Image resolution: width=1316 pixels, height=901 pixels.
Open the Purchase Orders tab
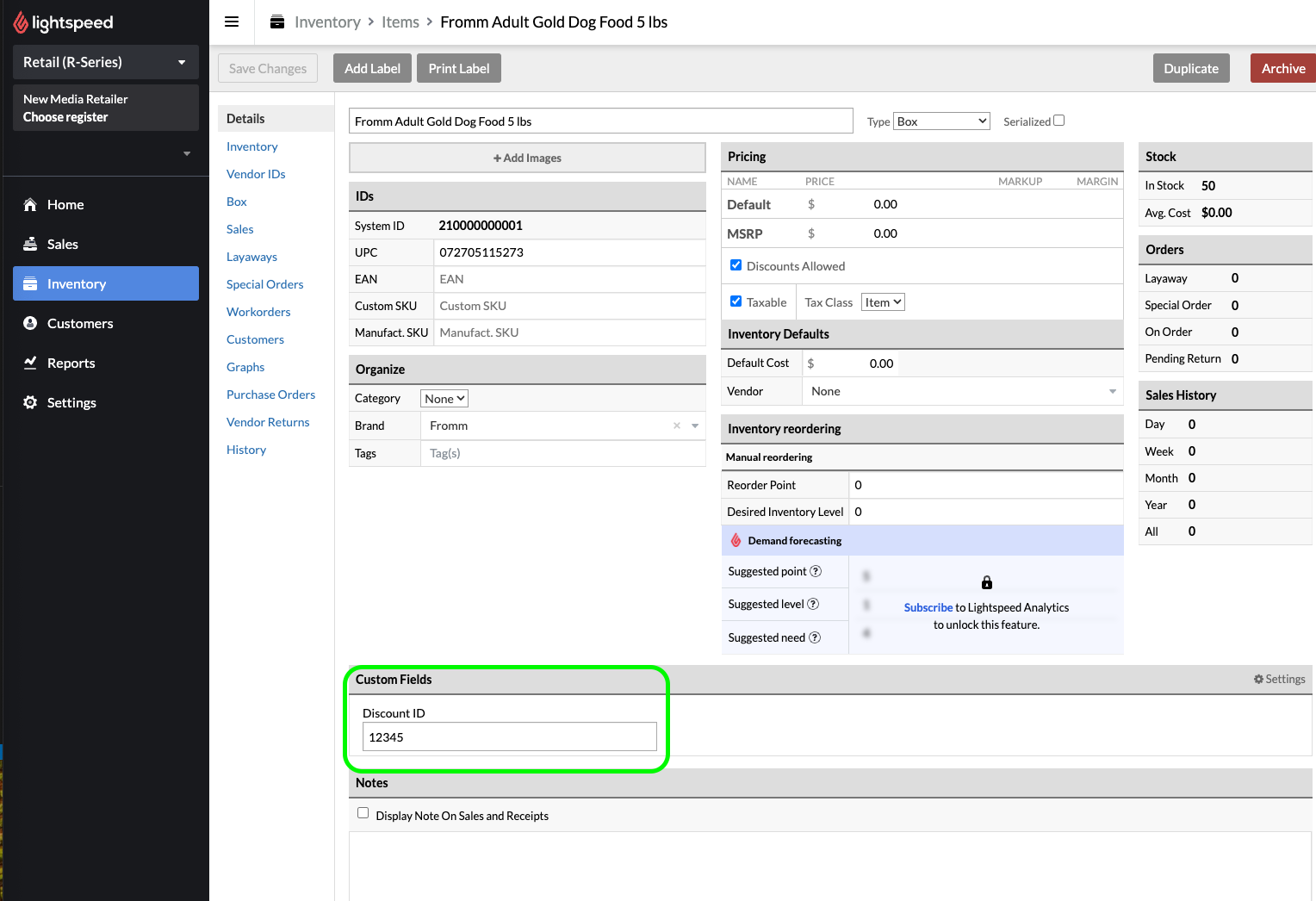pyautogui.click(x=270, y=395)
